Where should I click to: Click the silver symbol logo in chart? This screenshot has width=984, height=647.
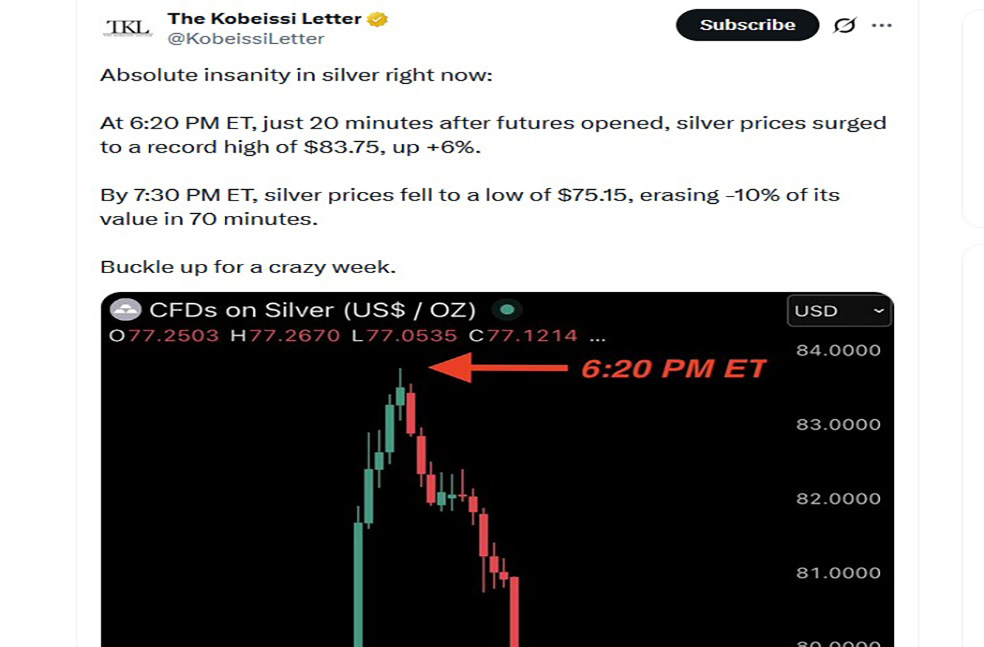tap(126, 310)
